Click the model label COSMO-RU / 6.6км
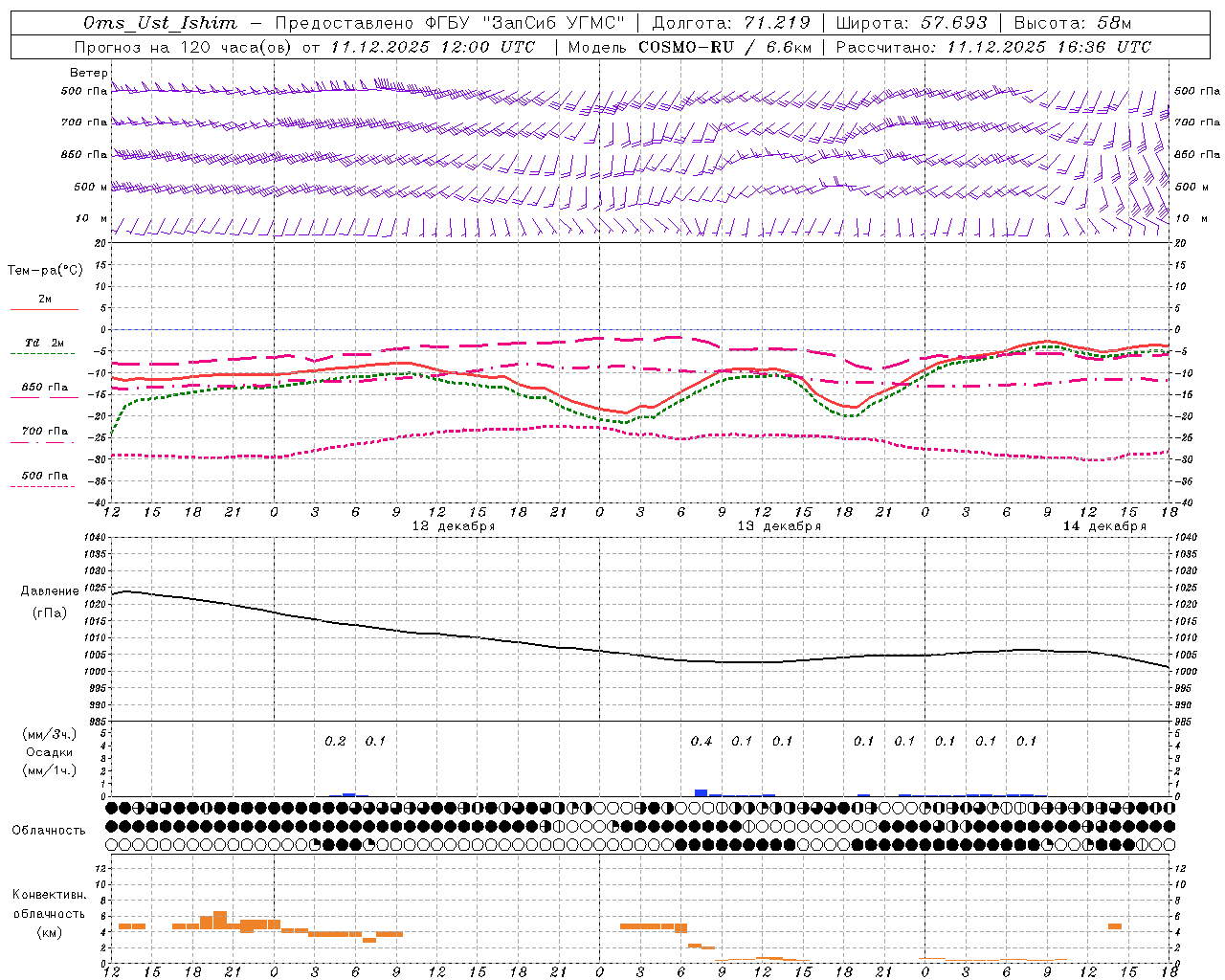The width and height of the screenshot is (1225, 980). click(x=724, y=47)
